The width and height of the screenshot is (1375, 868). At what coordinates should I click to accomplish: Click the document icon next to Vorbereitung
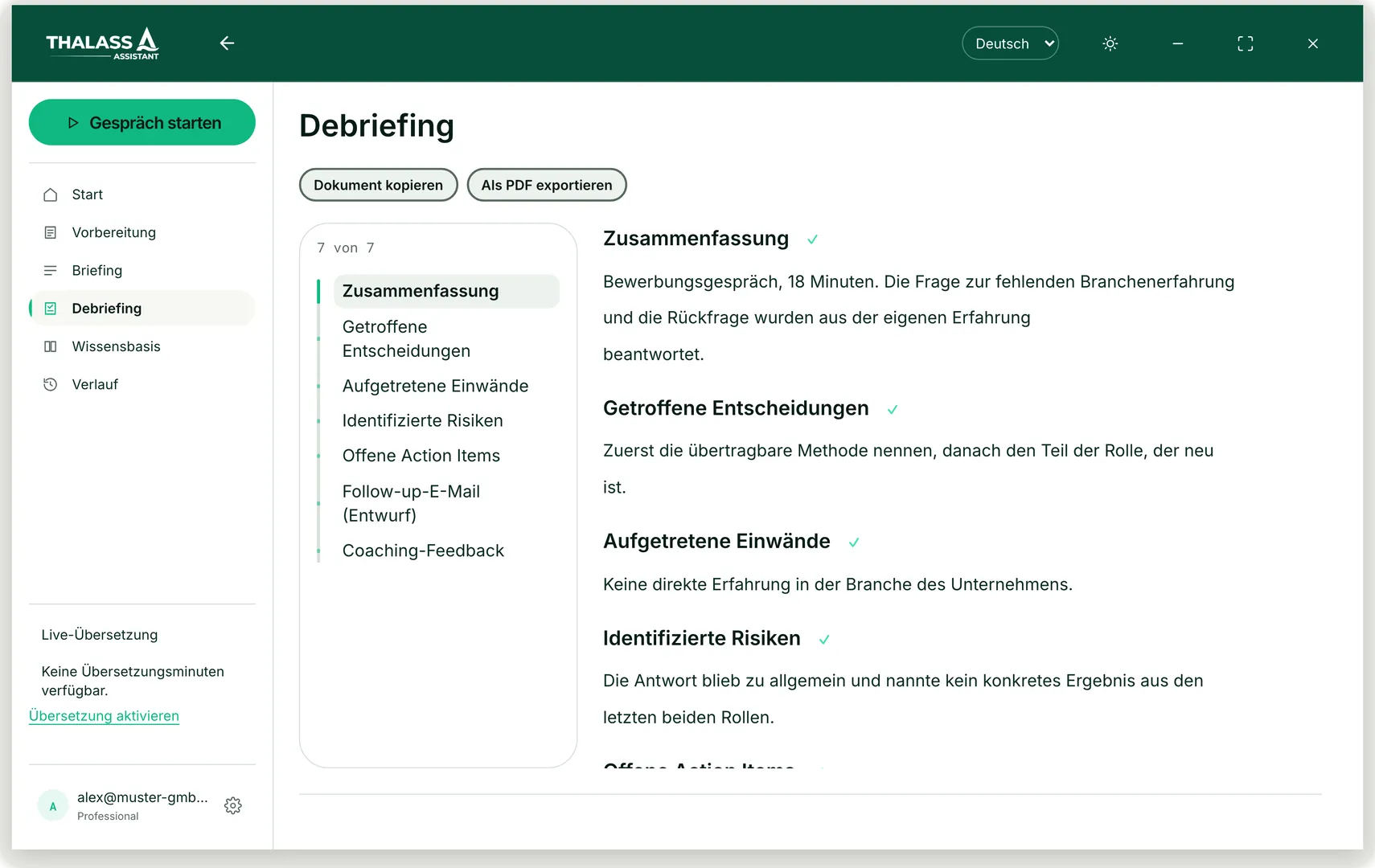51,232
